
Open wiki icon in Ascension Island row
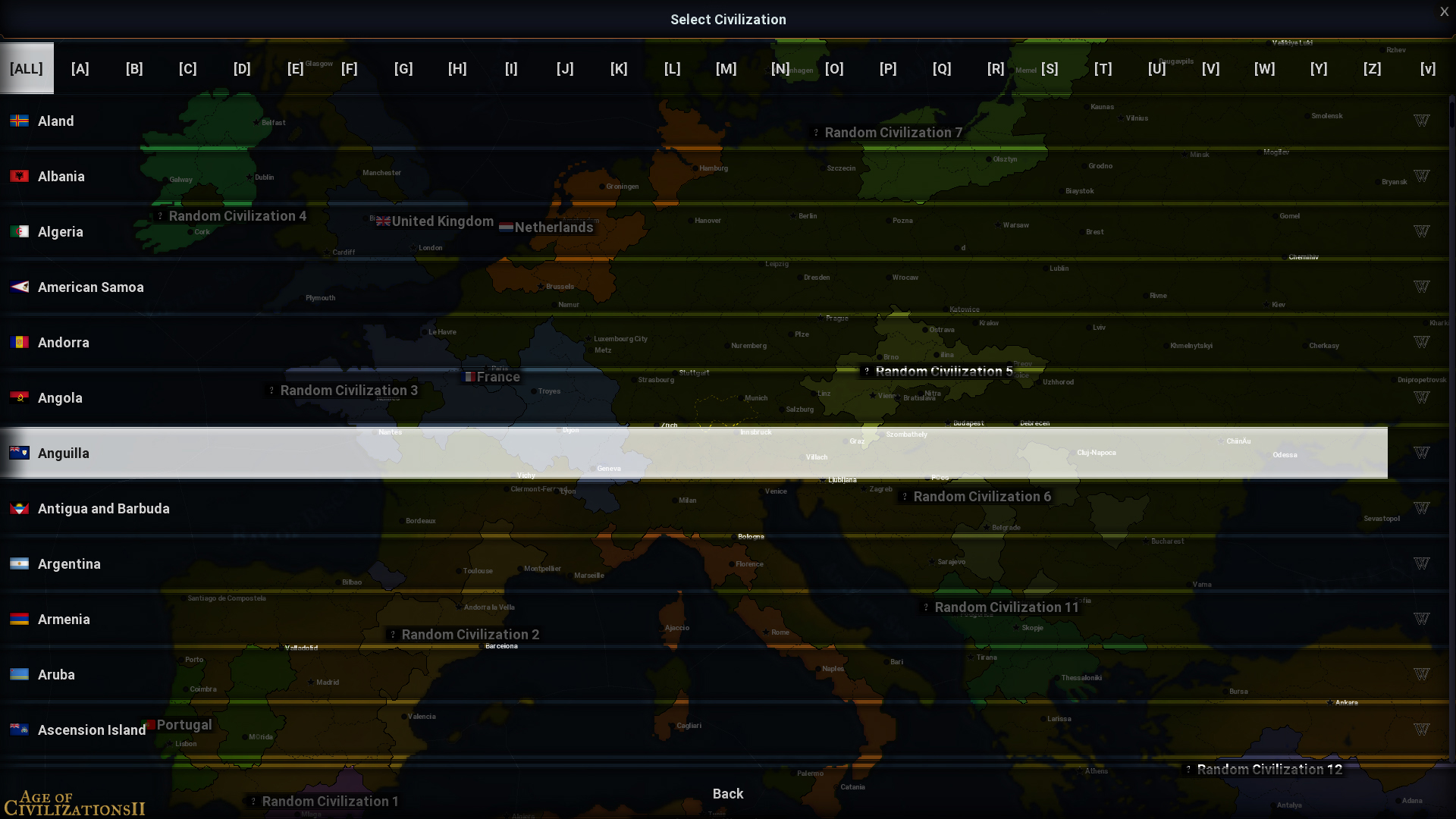click(x=1422, y=730)
